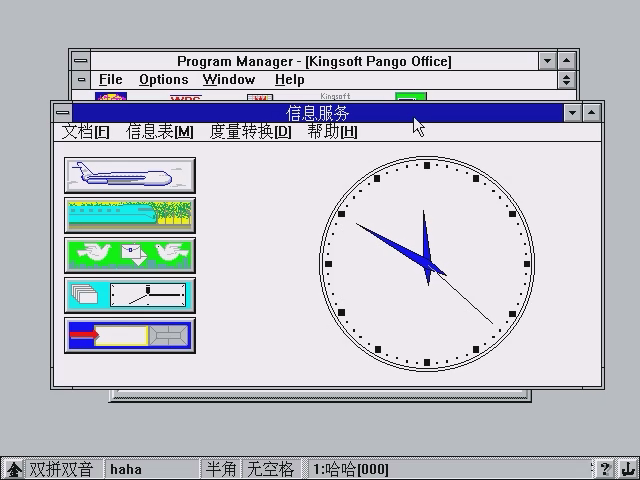
Task: Maximize the 信息服务 window
Action: 591,113
